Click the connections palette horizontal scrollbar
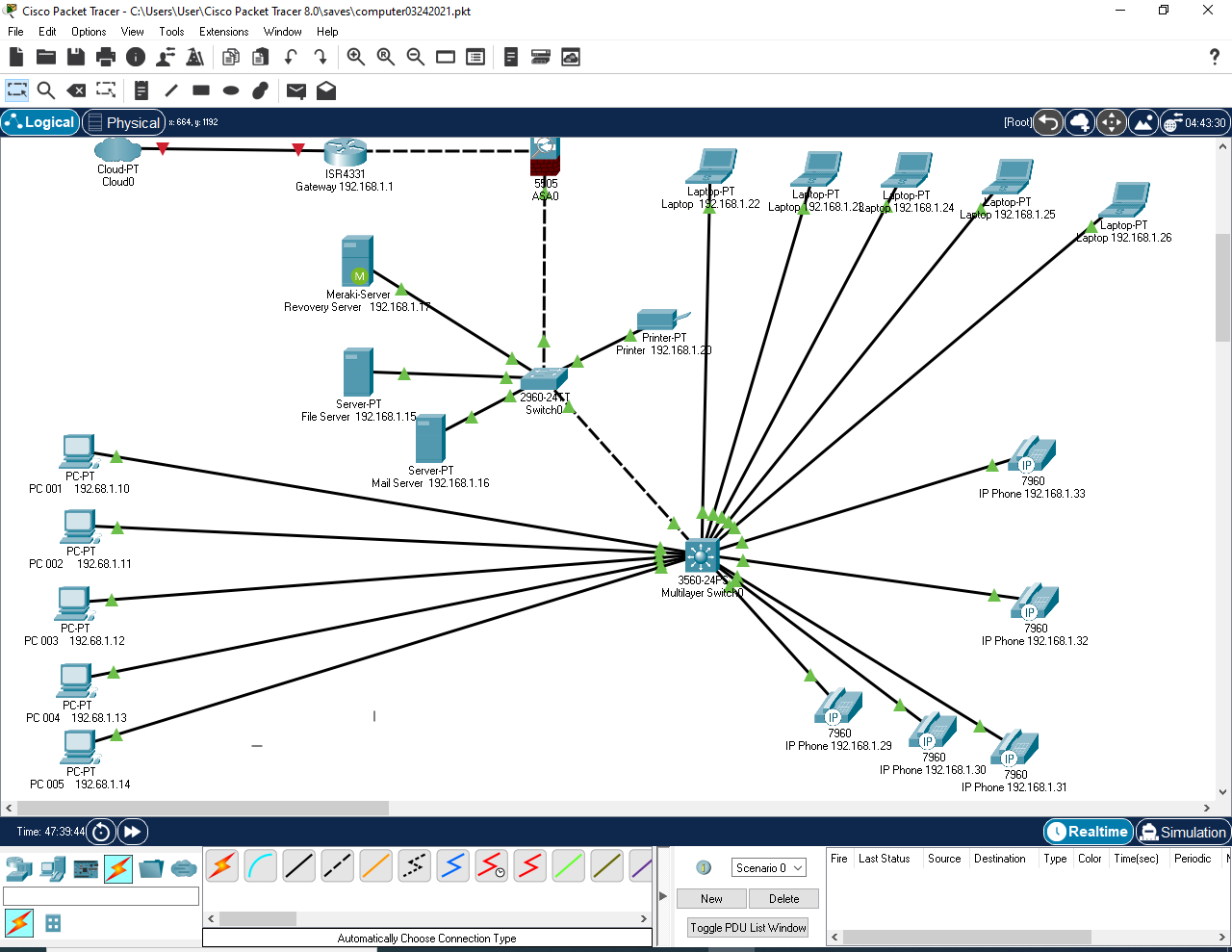This screenshot has width=1232, height=952. point(426,918)
